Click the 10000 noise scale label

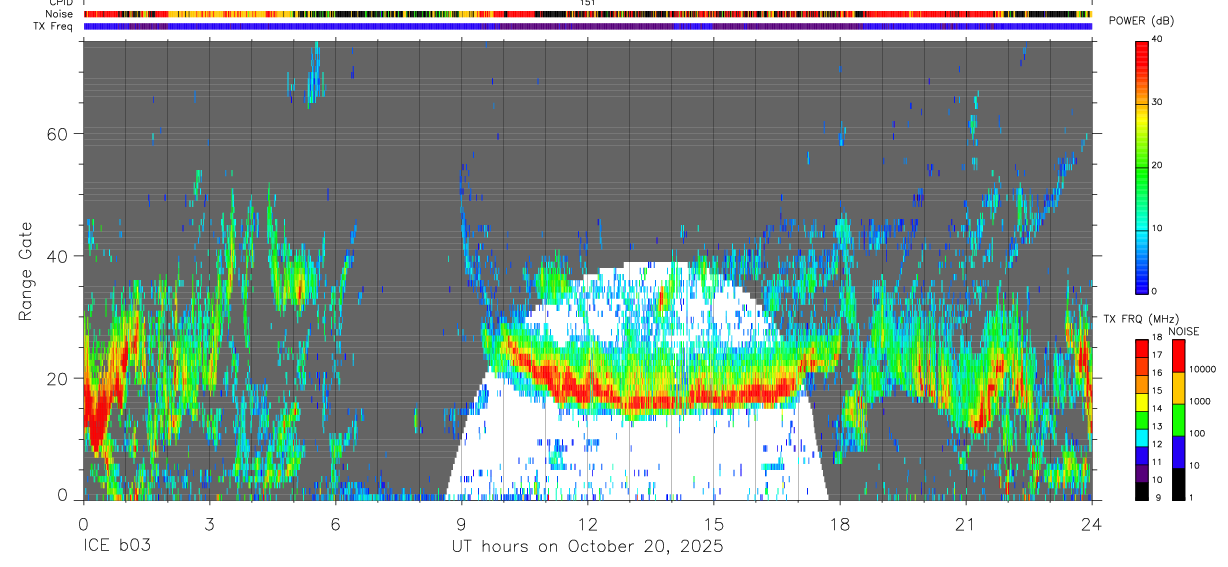(x=1201, y=369)
